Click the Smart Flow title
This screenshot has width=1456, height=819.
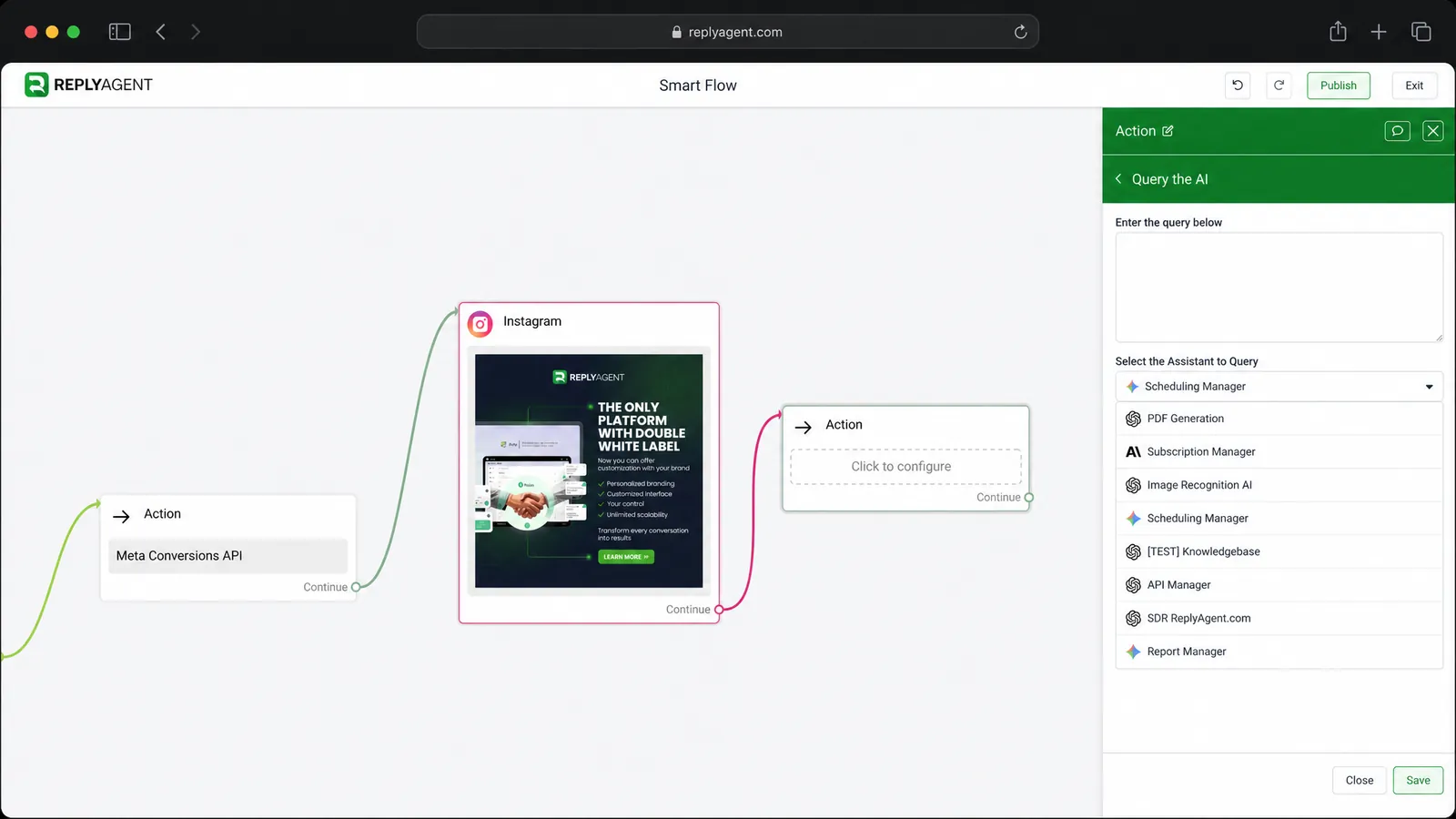tap(698, 86)
